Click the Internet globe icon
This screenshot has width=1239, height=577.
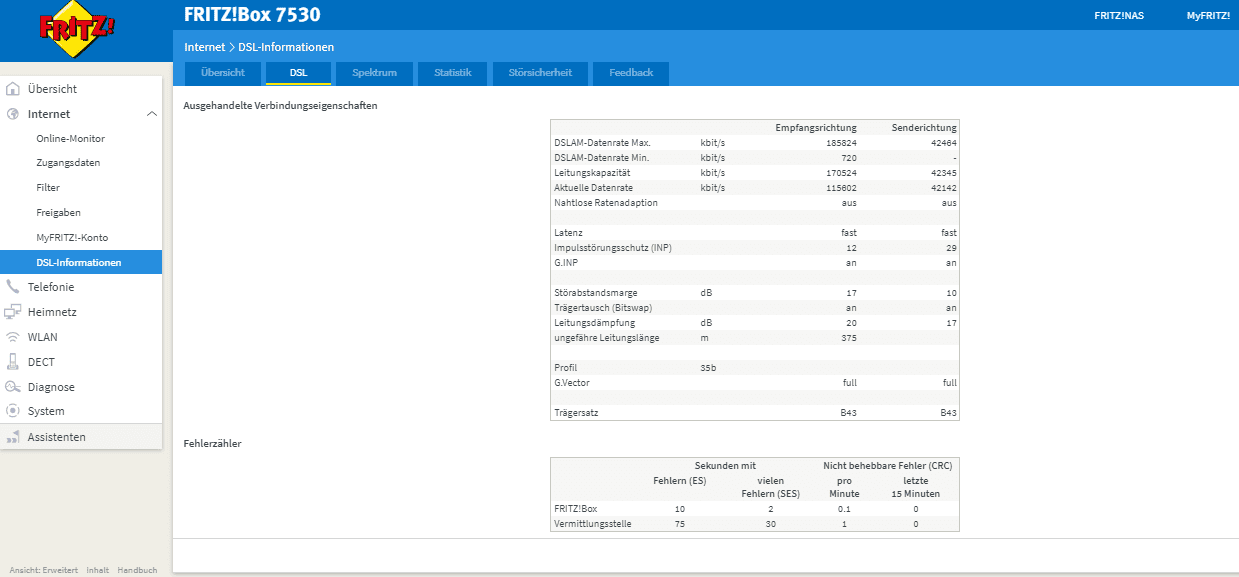(13, 114)
